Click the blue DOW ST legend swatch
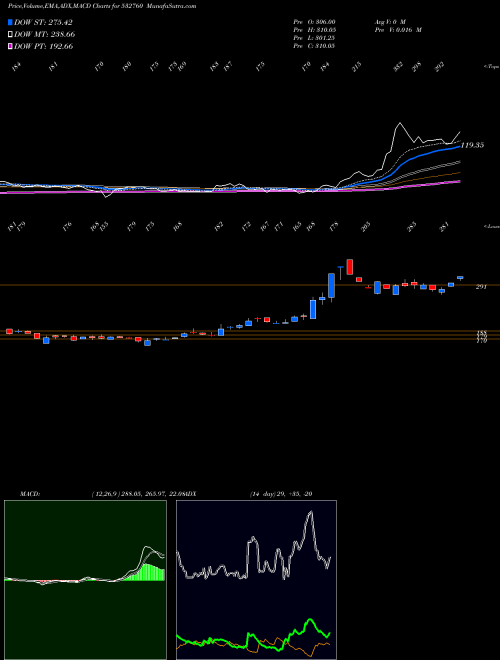 (10, 22)
